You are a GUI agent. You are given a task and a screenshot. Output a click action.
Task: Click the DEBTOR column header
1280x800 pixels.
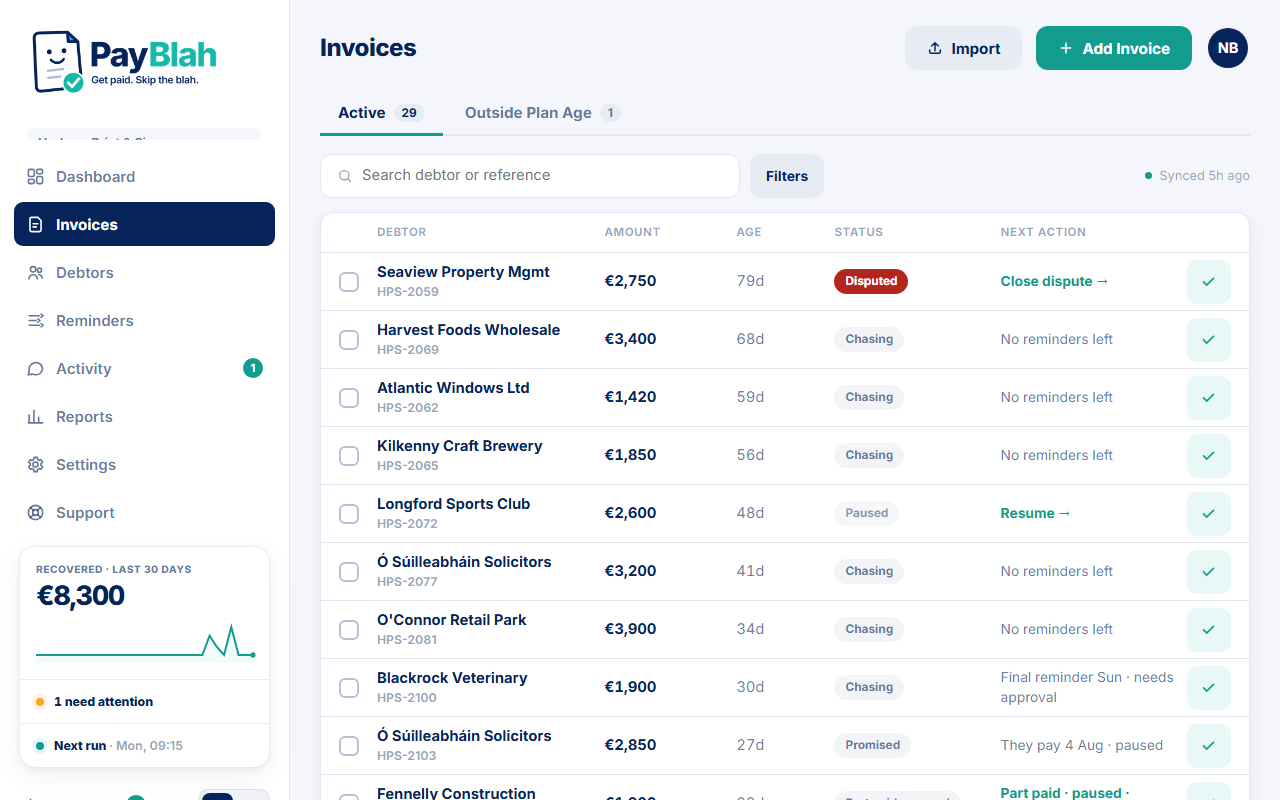[402, 232]
